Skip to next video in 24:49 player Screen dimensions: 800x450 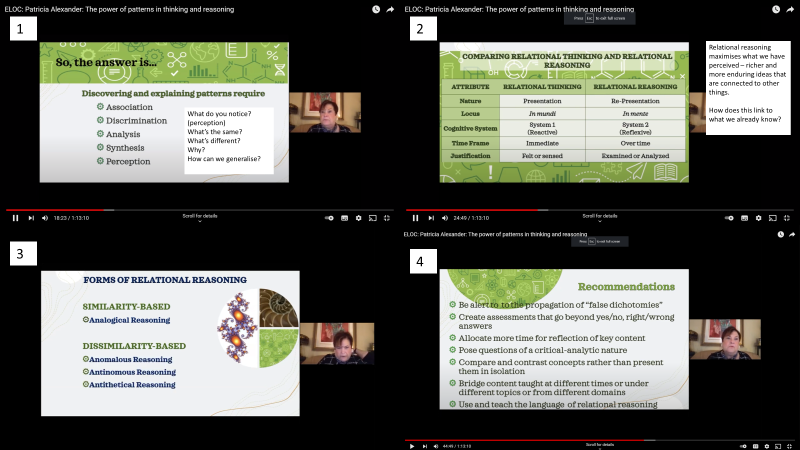pyautogui.click(x=431, y=218)
